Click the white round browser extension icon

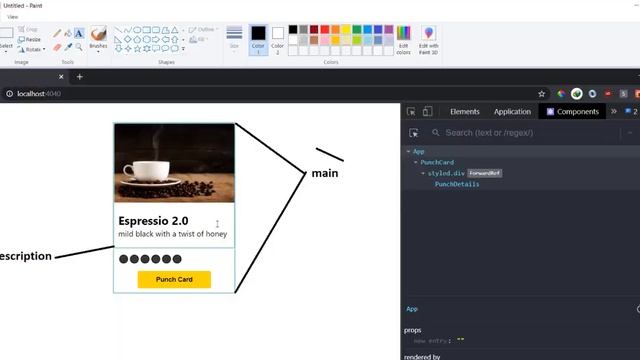577,94
